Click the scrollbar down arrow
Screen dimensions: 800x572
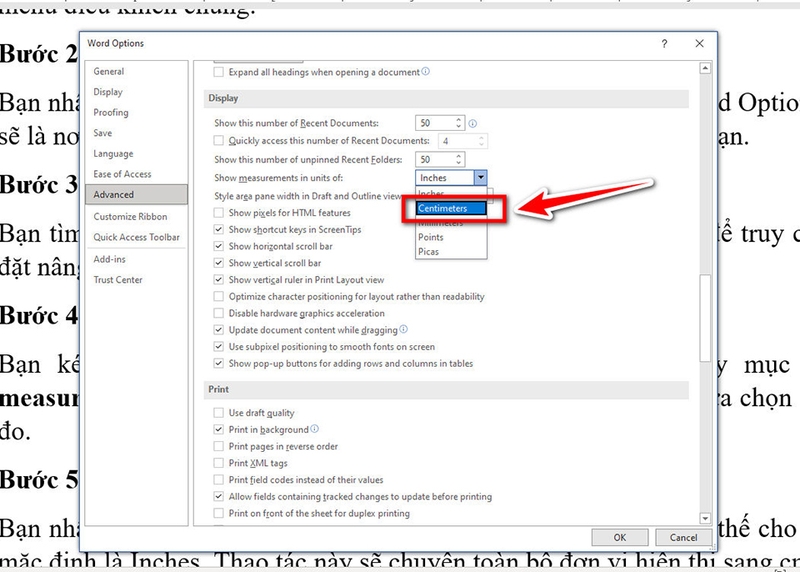(705, 518)
